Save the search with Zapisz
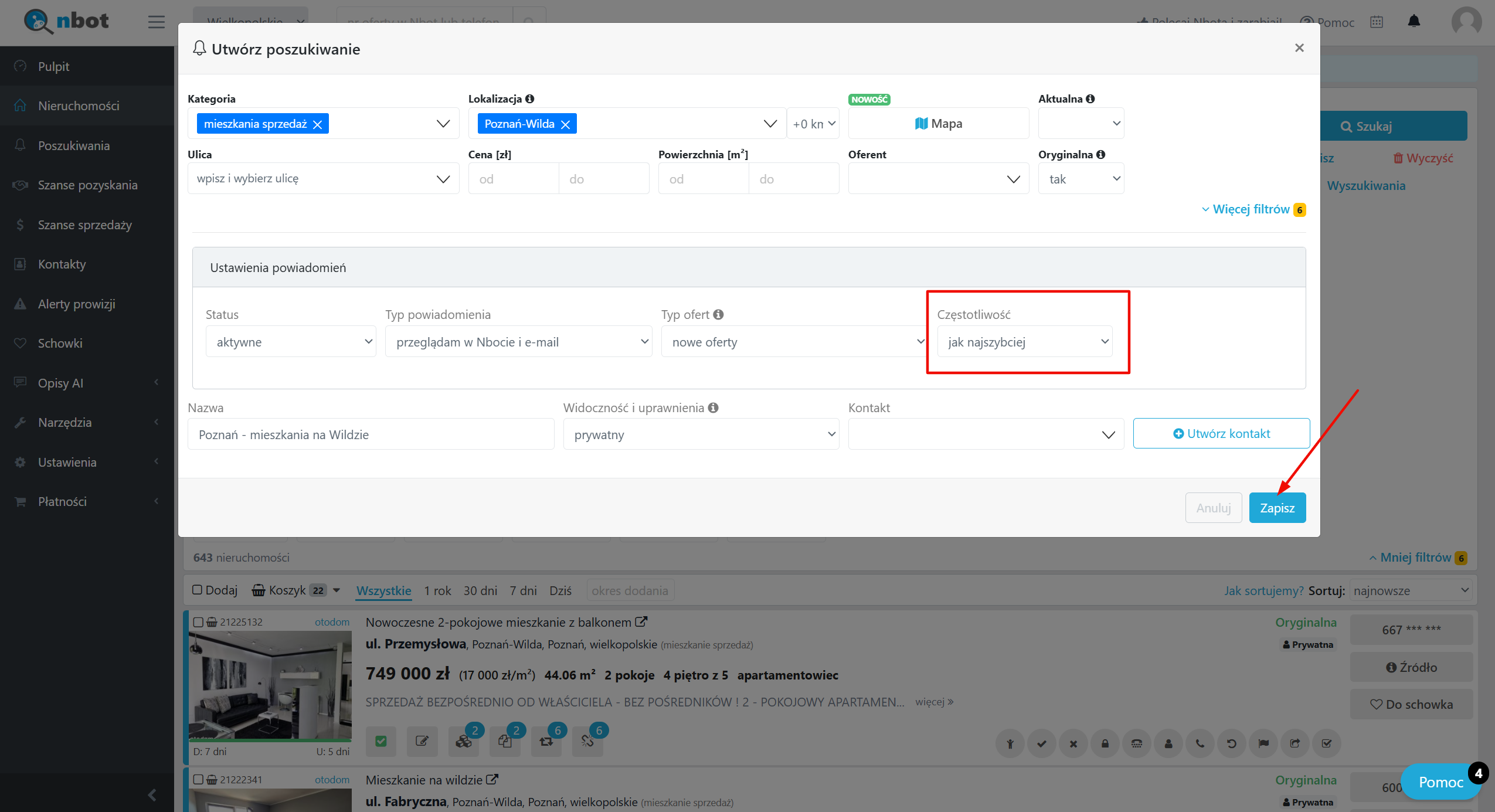 click(x=1277, y=508)
